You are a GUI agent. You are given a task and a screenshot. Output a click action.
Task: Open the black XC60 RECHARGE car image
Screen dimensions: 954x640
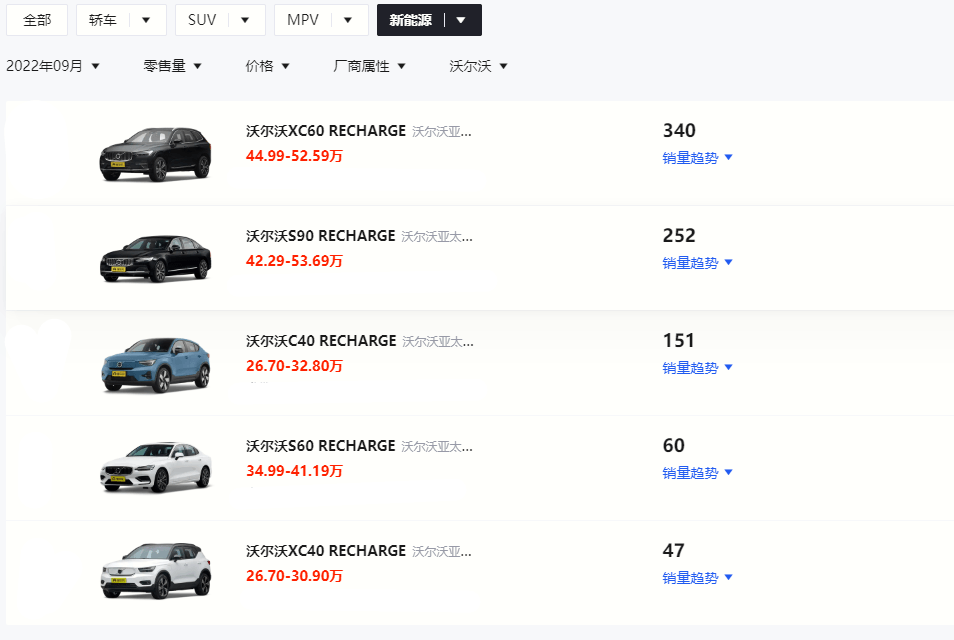point(156,153)
